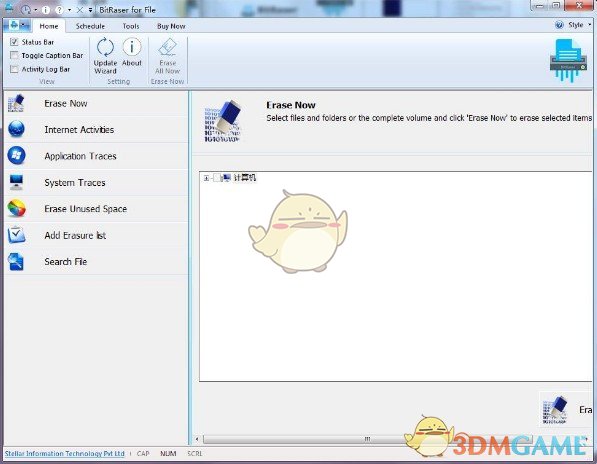Select Erase Now in the sidebar

pos(96,104)
